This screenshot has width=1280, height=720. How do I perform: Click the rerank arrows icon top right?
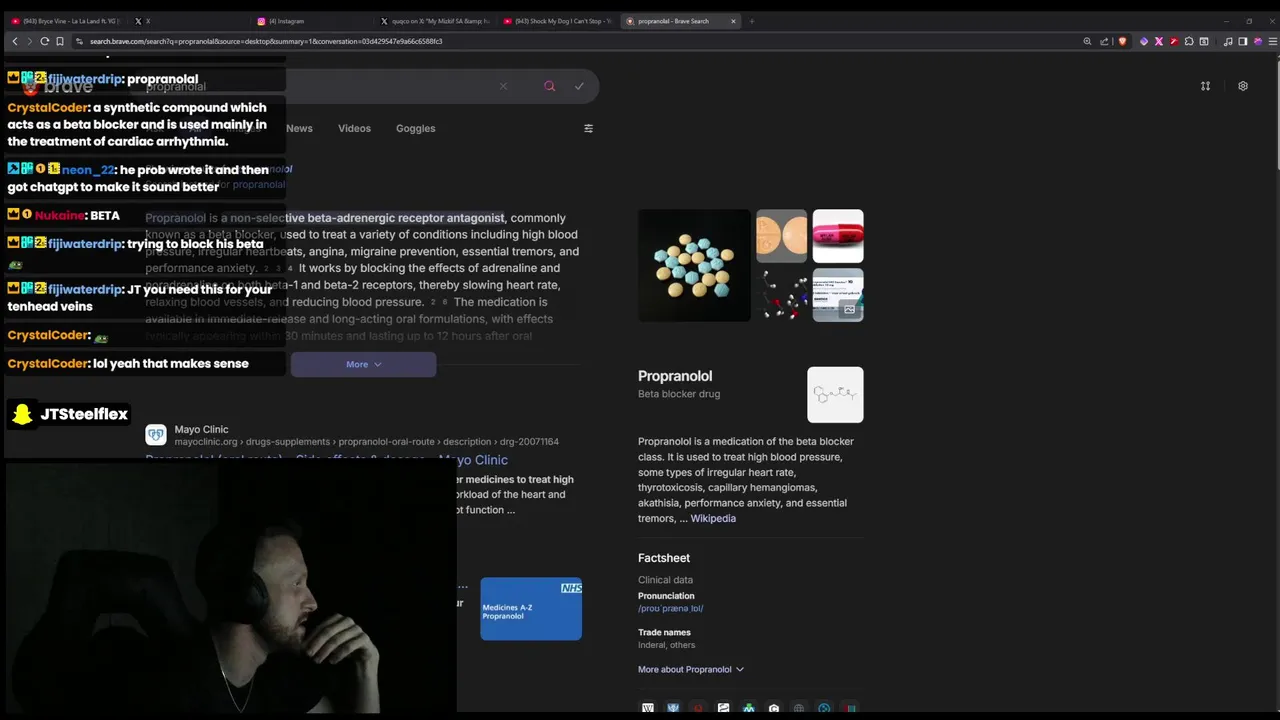coord(1205,86)
